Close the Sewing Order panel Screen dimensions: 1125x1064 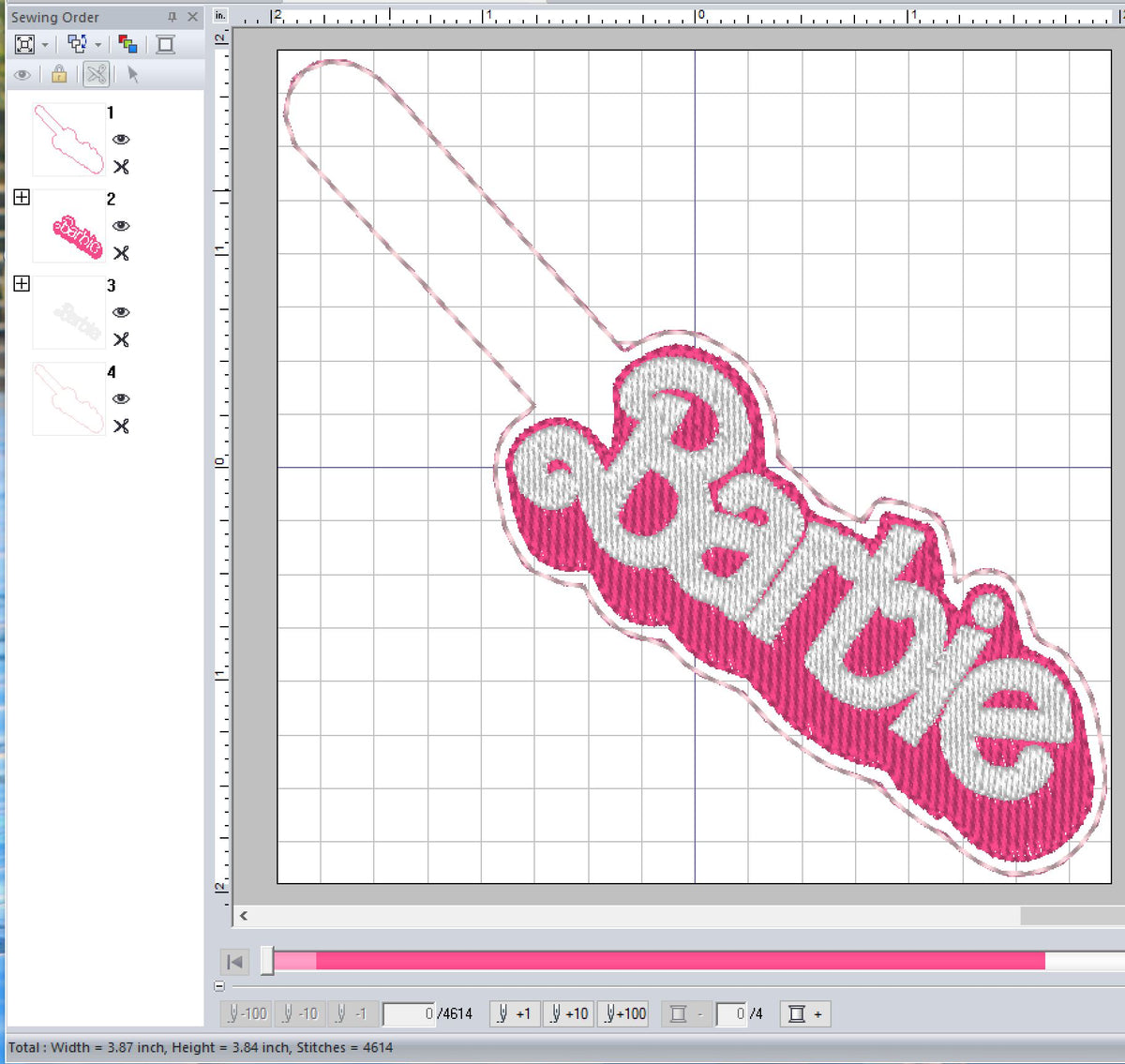[192, 17]
